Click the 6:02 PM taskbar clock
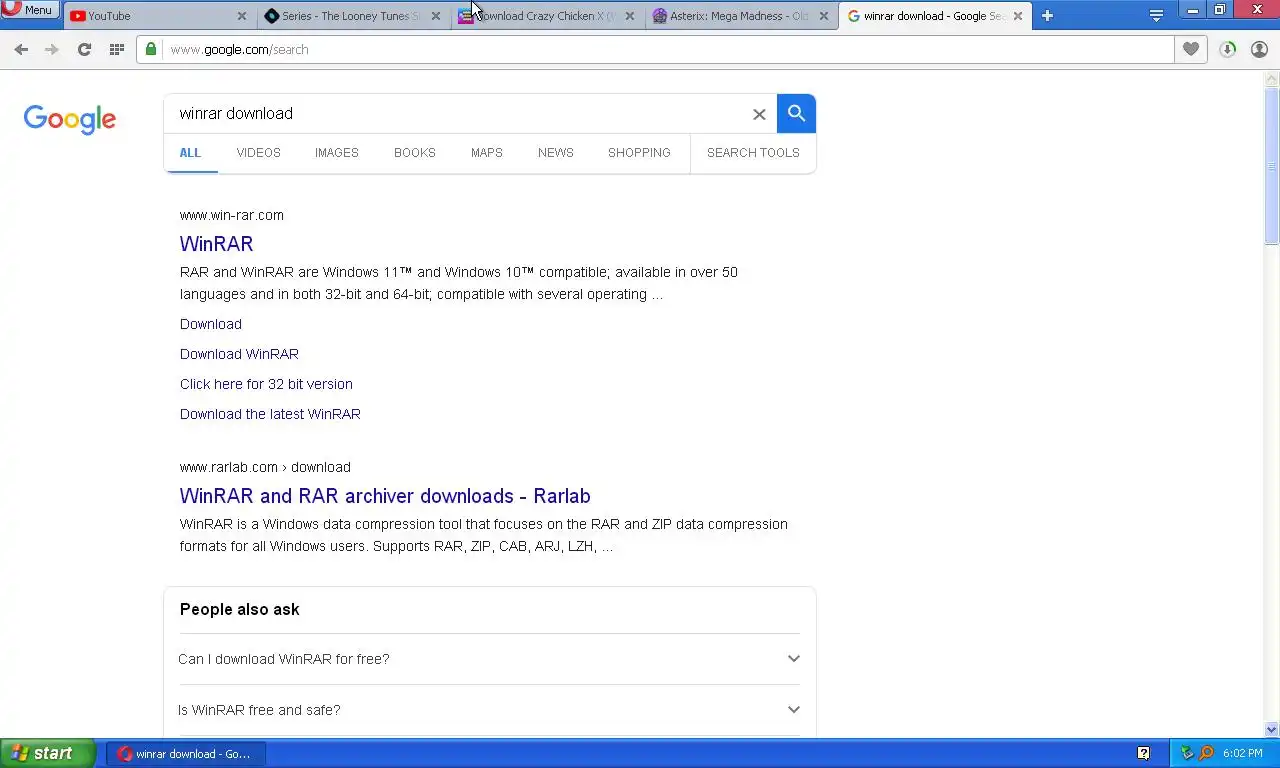This screenshot has width=1280, height=768. (1242, 754)
